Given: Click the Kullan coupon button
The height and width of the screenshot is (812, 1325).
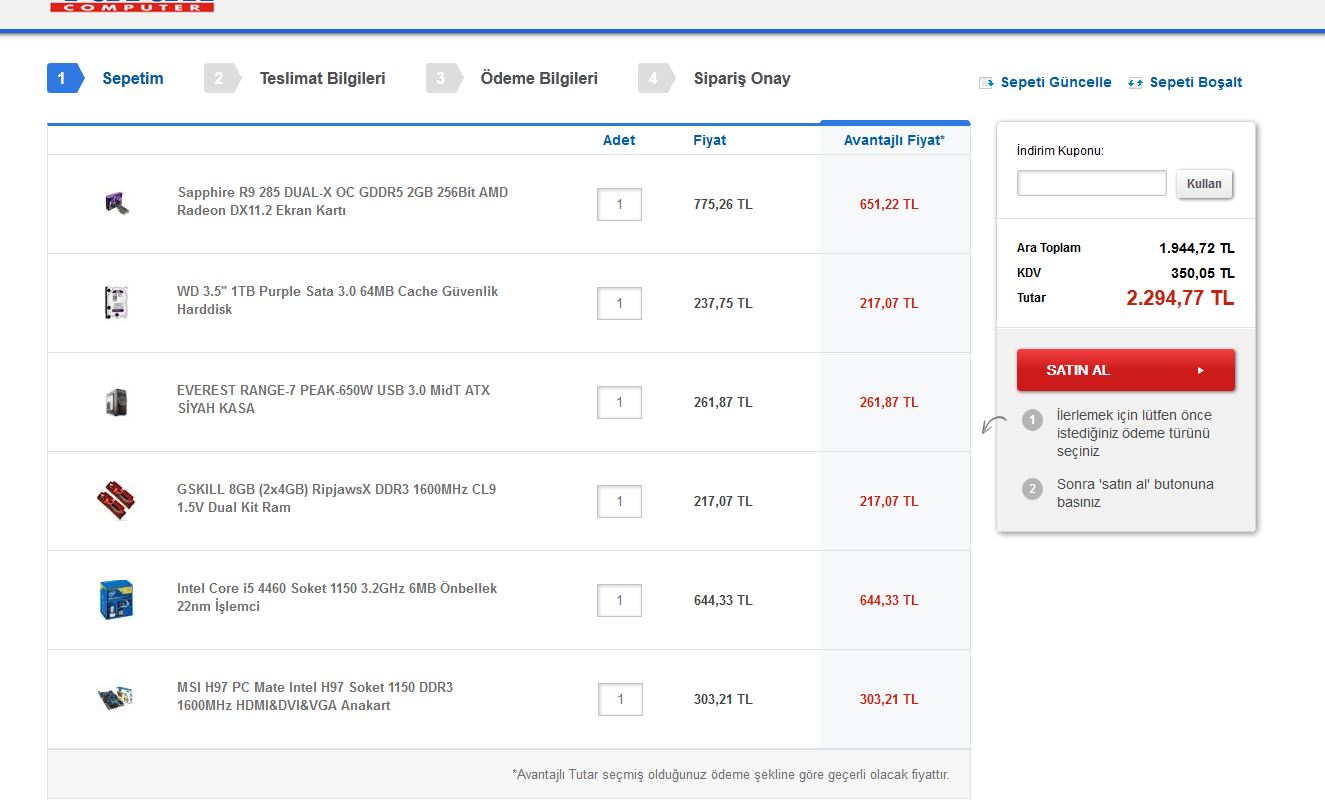Looking at the screenshot, I should coord(1204,184).
